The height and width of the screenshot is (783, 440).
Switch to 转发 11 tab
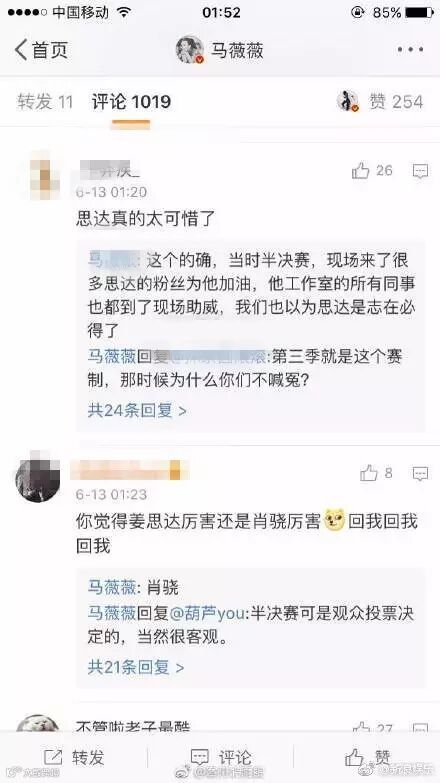click(x=45, y=102)
